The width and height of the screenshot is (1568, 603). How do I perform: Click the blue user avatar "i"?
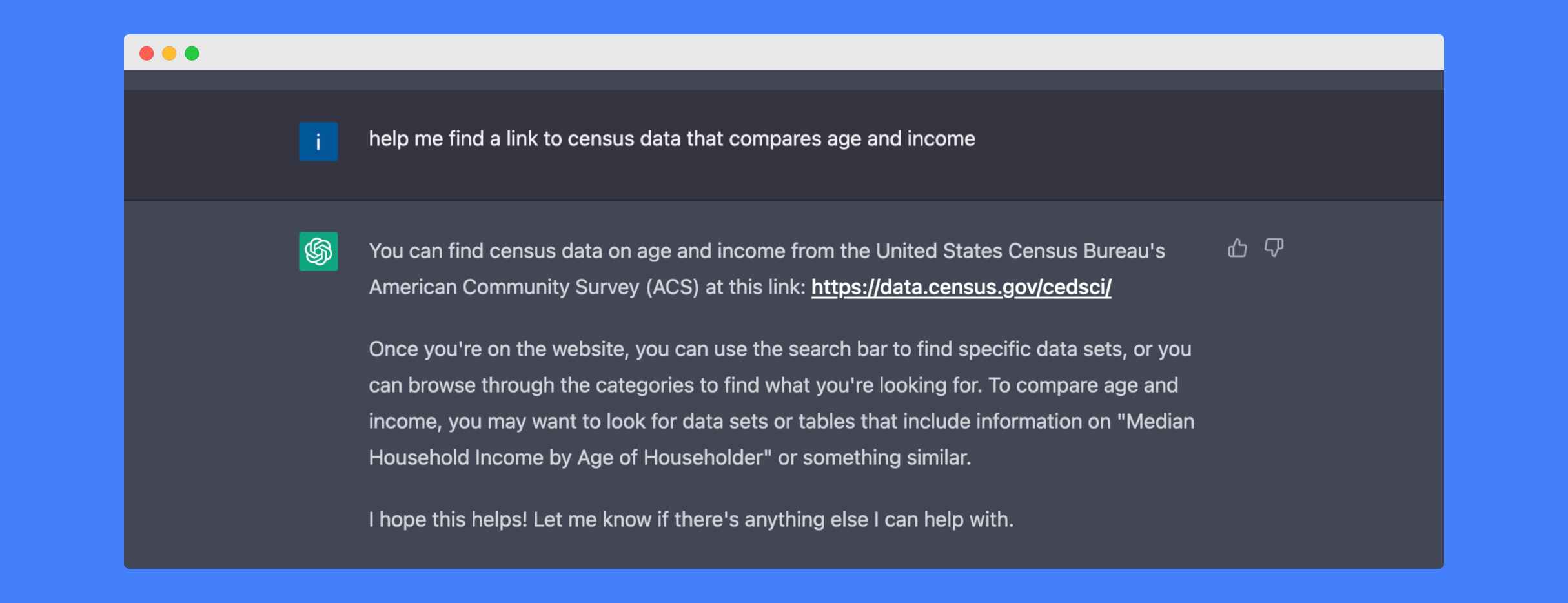point(318,141)
